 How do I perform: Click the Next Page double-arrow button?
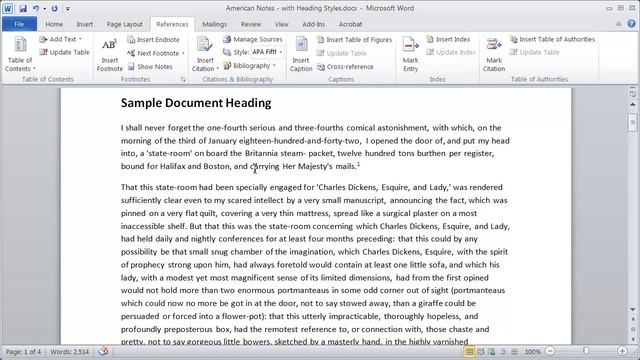coord(633,339)
